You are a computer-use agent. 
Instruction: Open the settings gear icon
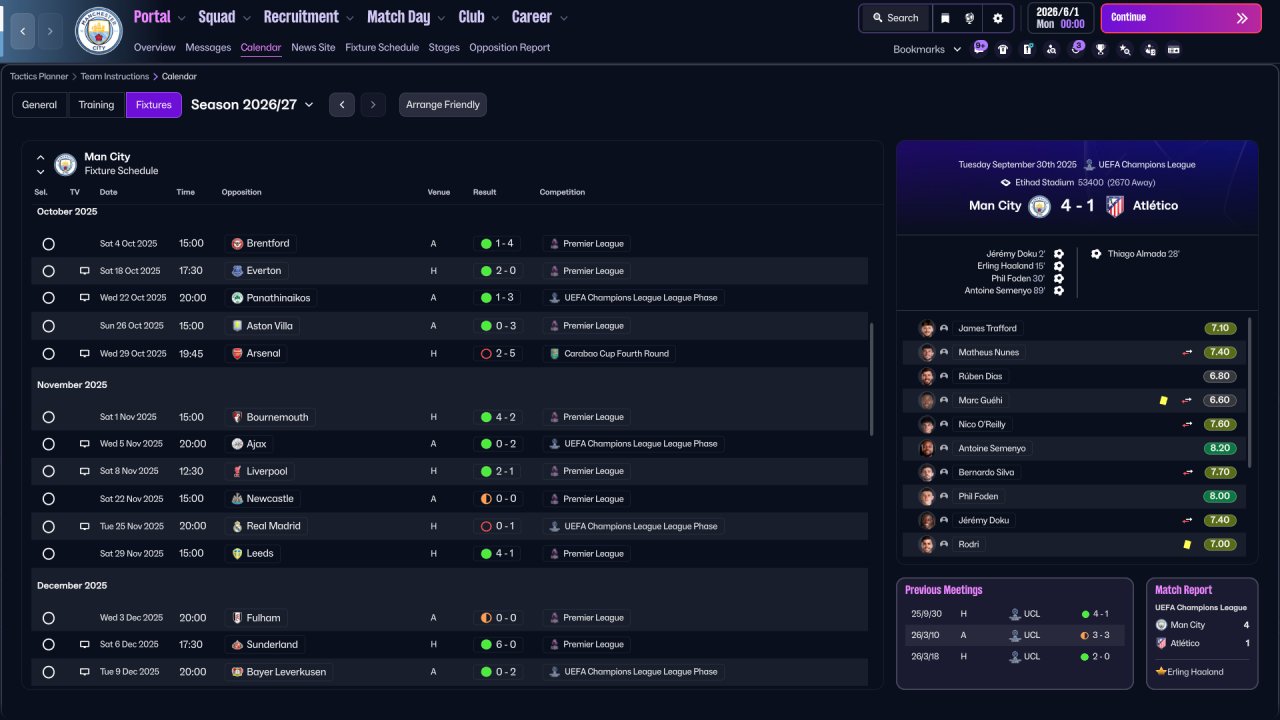click(997, 18)
